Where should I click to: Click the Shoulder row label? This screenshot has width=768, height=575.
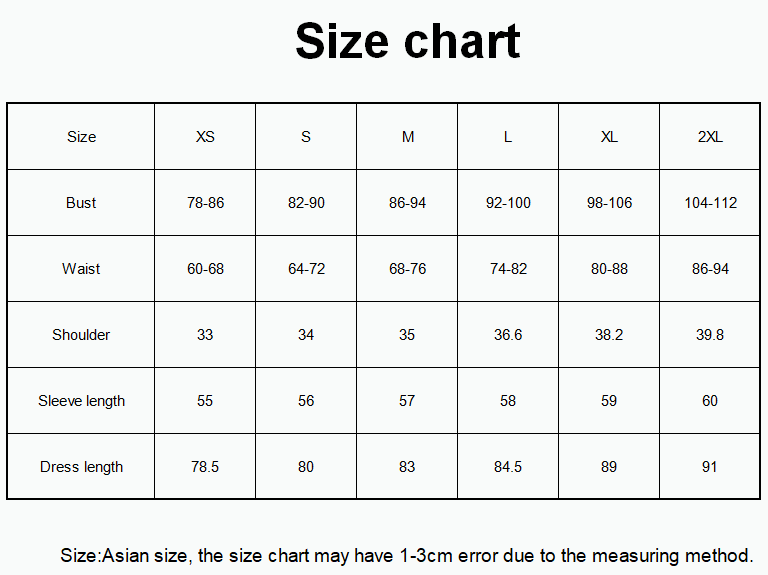point(81,335)
